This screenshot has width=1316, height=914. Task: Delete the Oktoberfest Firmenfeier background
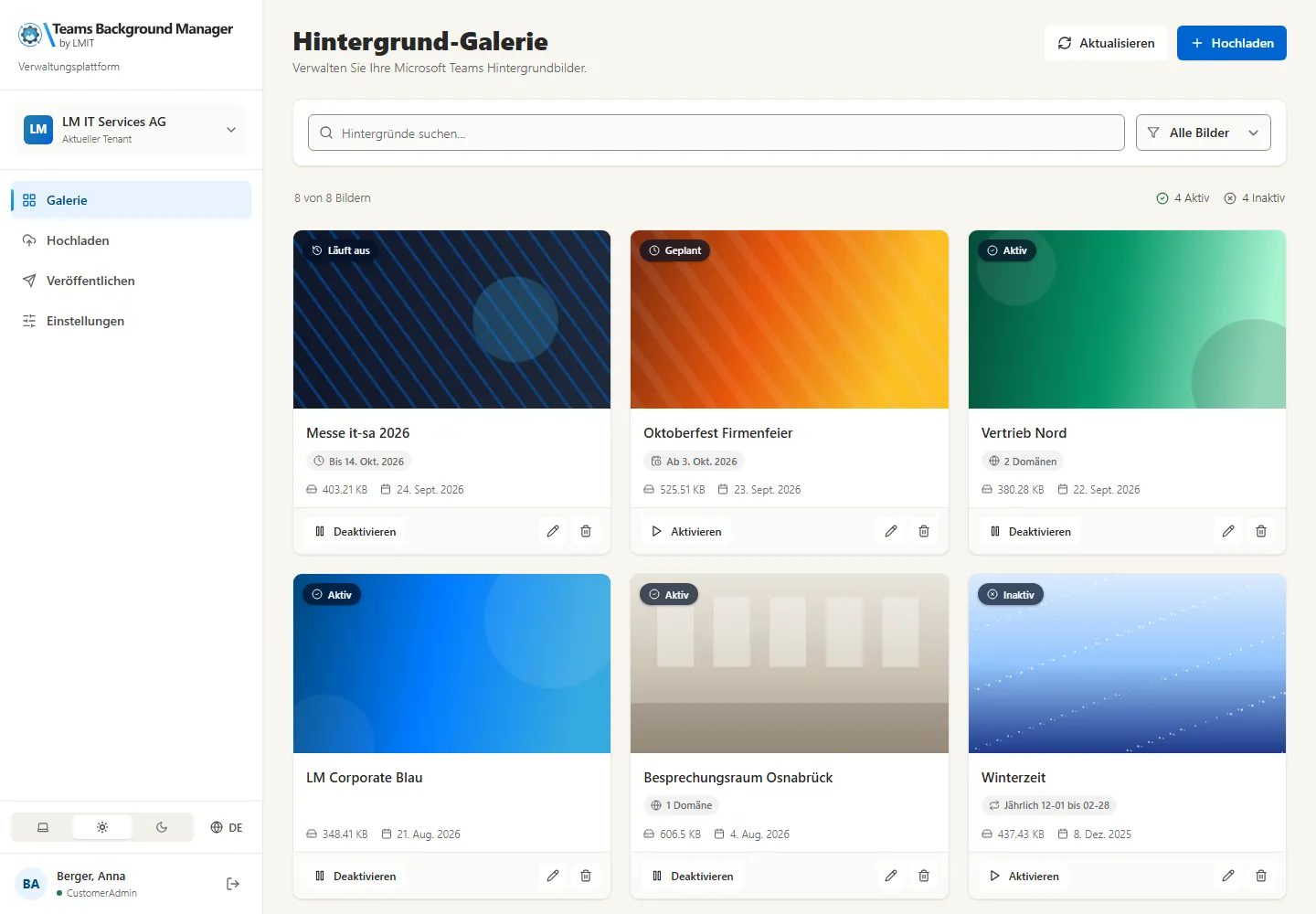(x=924, y=531)
